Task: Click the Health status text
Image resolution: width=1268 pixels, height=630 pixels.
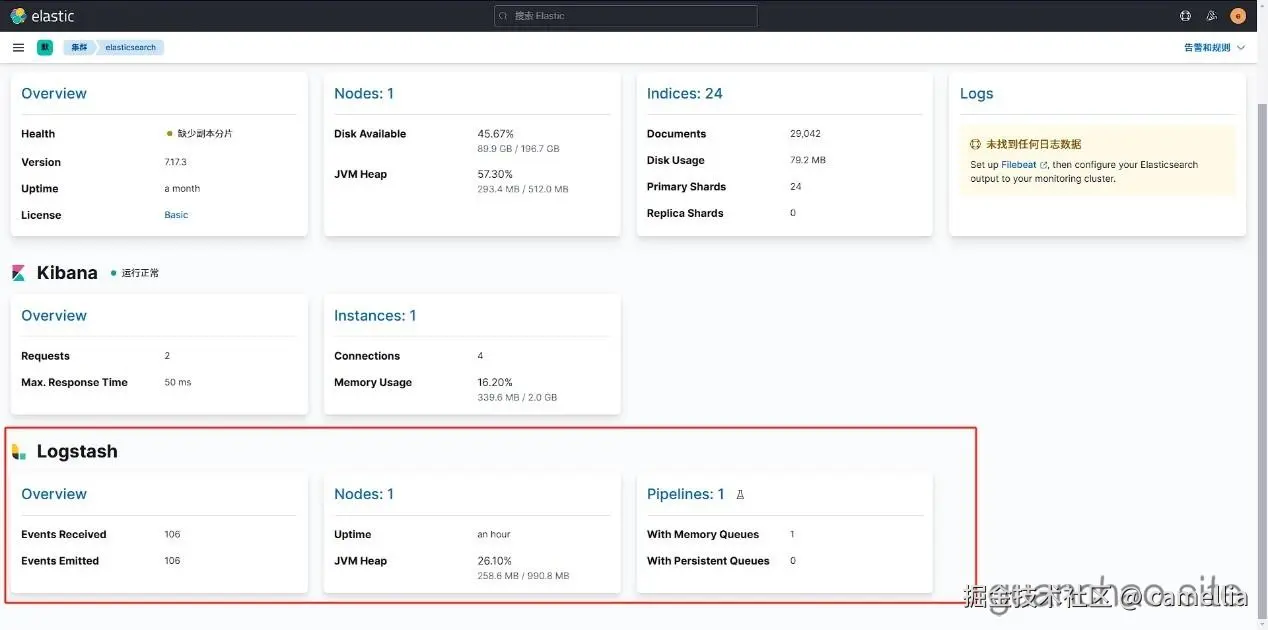Action: point(205,134)
